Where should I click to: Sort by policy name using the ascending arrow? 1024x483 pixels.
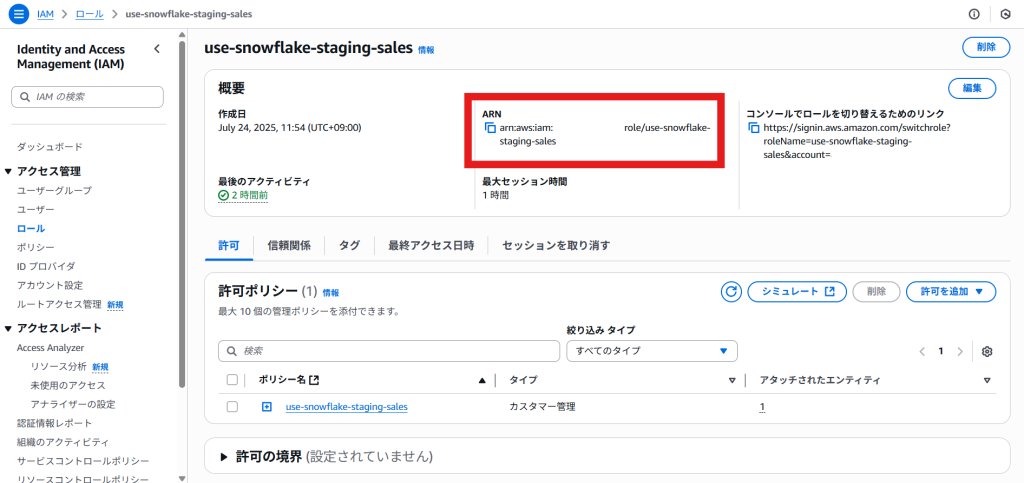(482, 380)
